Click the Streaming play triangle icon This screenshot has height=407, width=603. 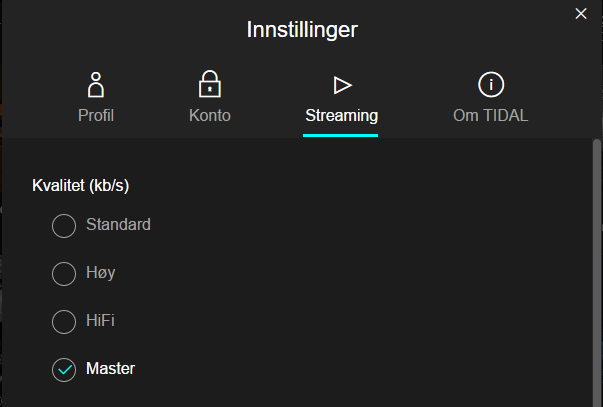342,84
